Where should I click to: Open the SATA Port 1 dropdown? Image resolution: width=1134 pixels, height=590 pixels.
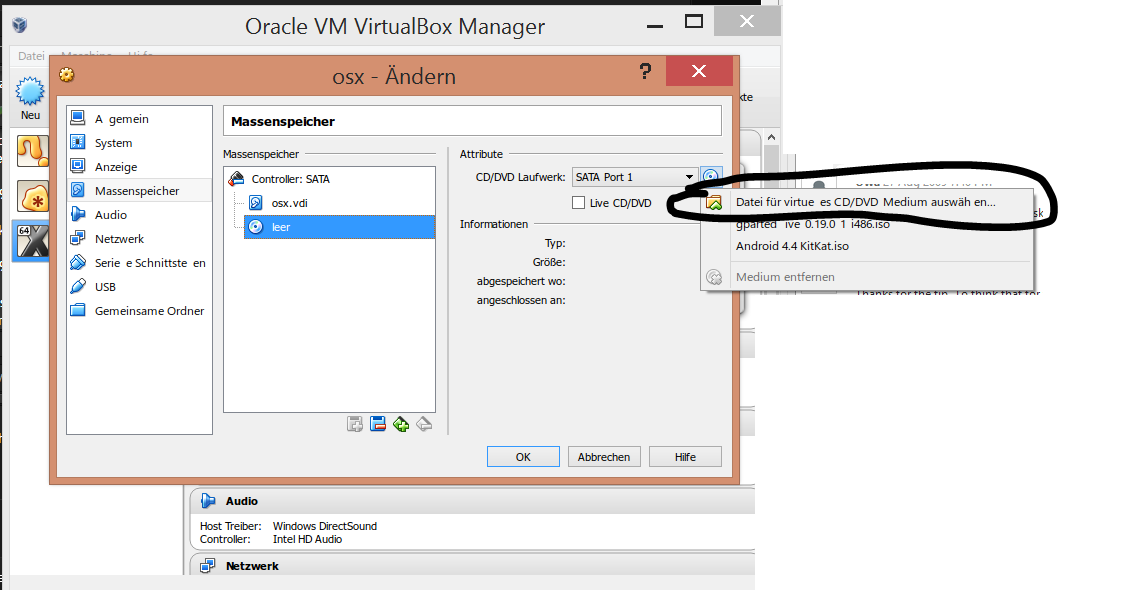click(x=634, y=177)
